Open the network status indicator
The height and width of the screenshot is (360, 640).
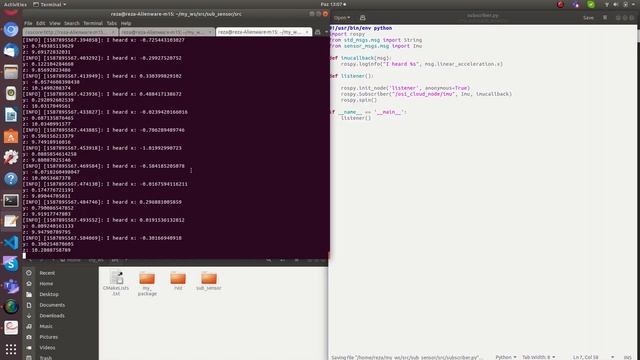[x=607, y=4]
